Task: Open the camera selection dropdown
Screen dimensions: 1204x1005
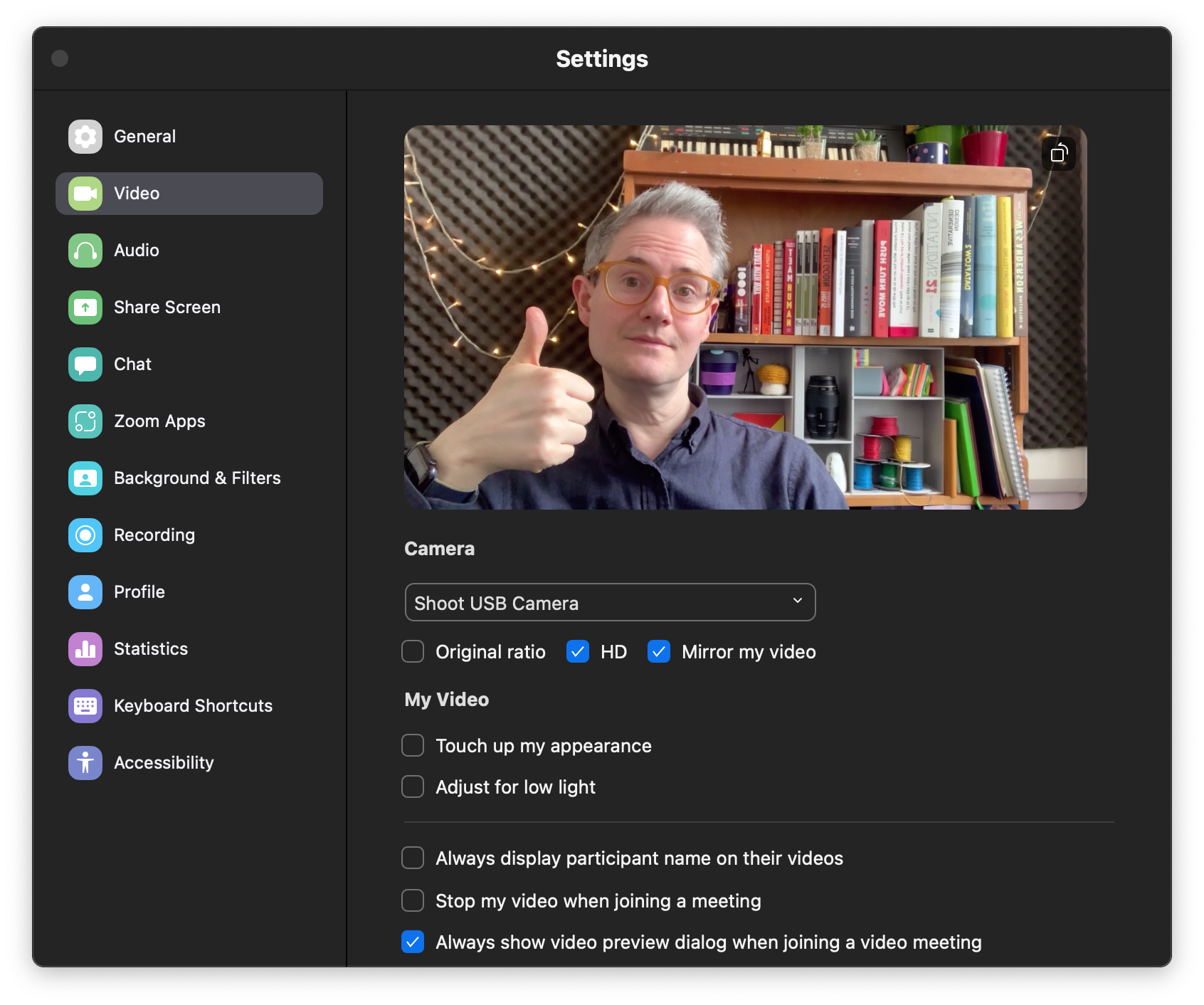Action: (x=610, y=602)
